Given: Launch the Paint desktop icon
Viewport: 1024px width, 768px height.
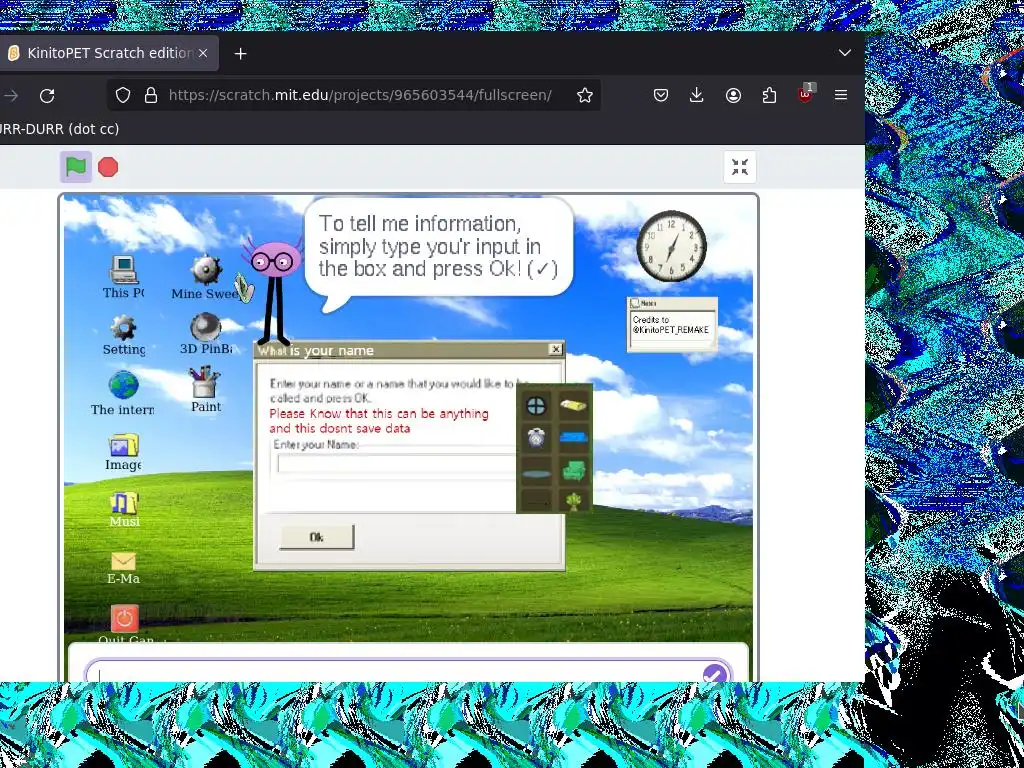Looking at the screenshot, I should (x=206, y=389).
